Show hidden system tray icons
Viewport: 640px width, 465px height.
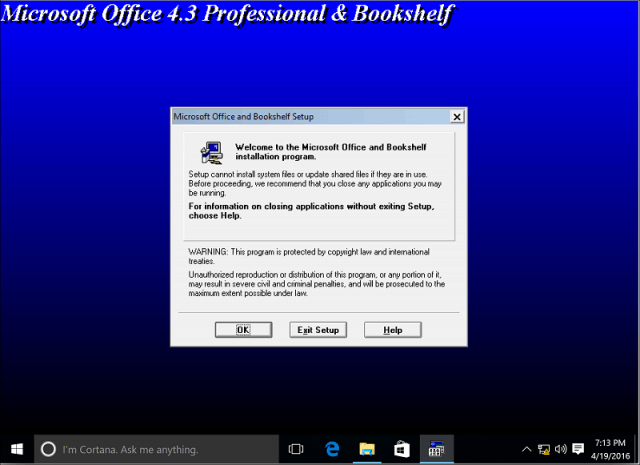click(x=527, y=449)
